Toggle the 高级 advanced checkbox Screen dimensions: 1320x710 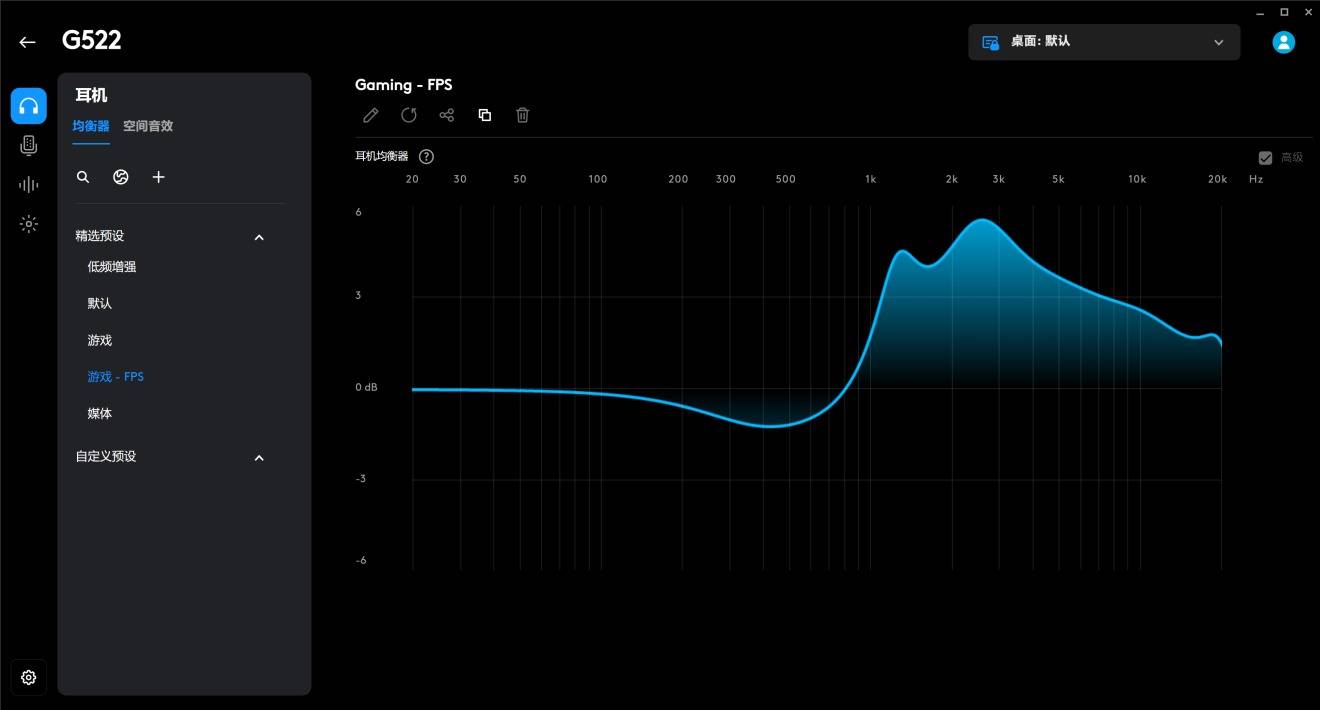pyautogui.click(x=1265, y=157)
